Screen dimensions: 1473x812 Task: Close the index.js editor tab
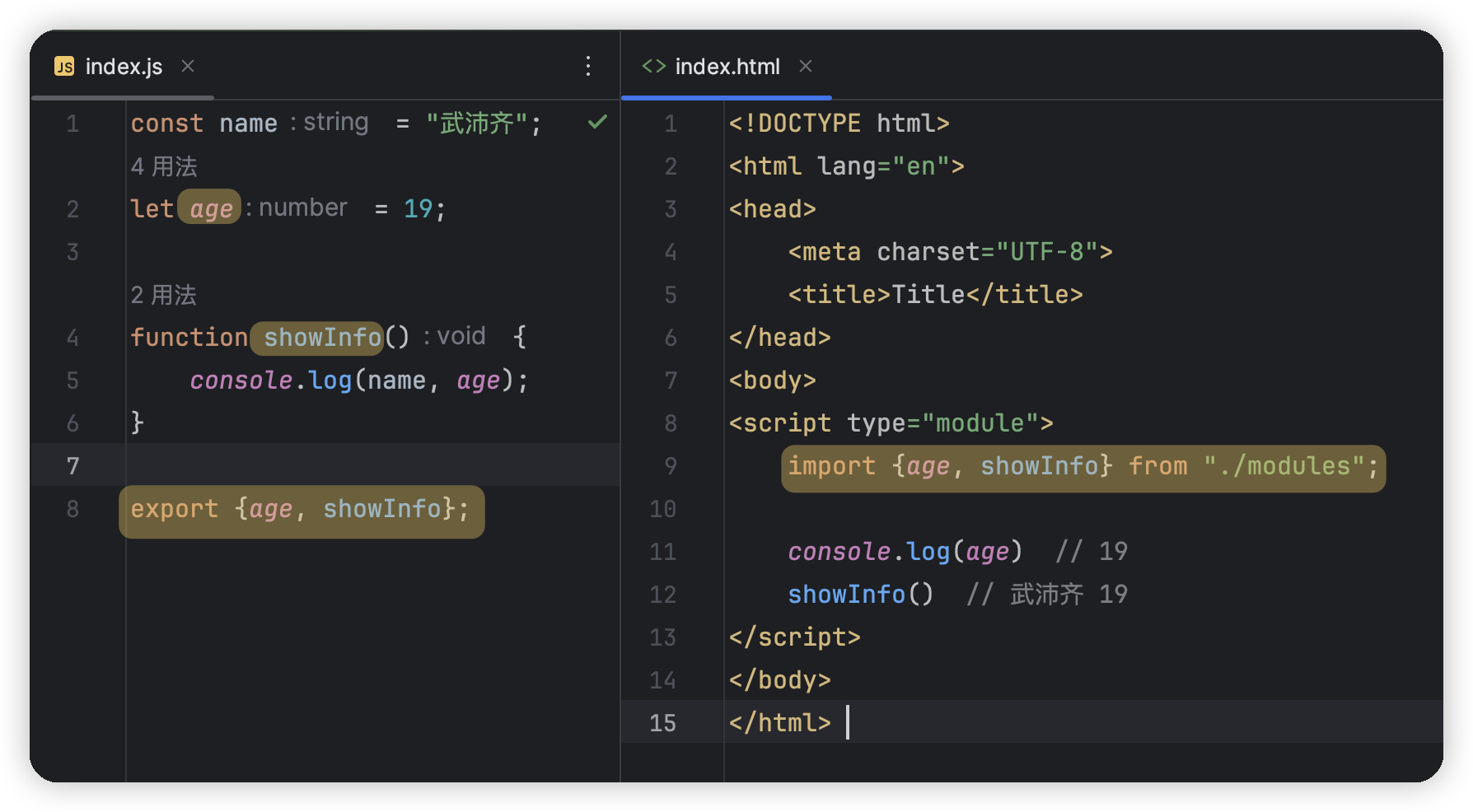click(188, 66)
